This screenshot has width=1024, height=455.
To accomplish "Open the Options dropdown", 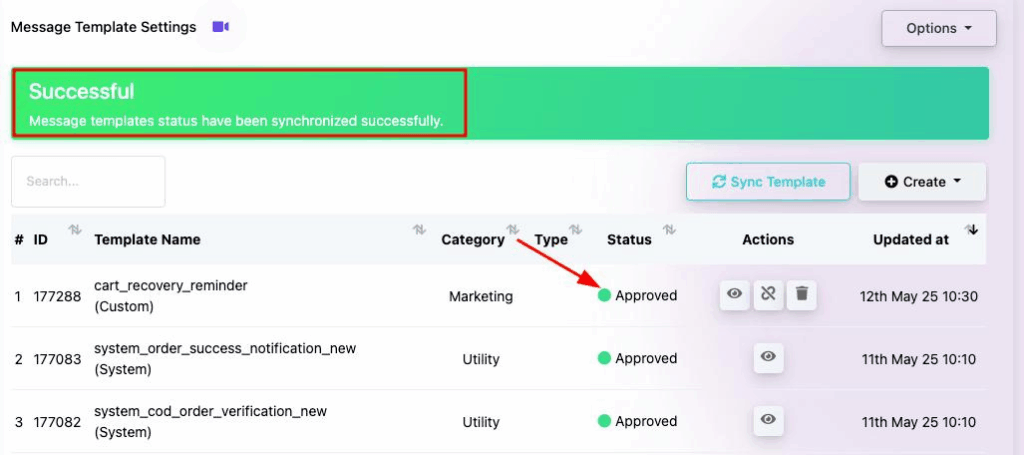I will pos(938,28).
